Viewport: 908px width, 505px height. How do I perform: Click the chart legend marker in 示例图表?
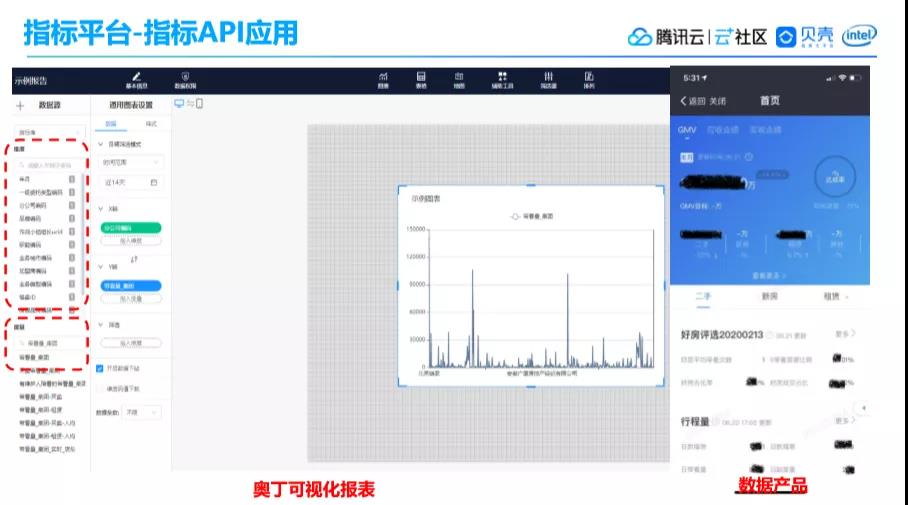515,216
